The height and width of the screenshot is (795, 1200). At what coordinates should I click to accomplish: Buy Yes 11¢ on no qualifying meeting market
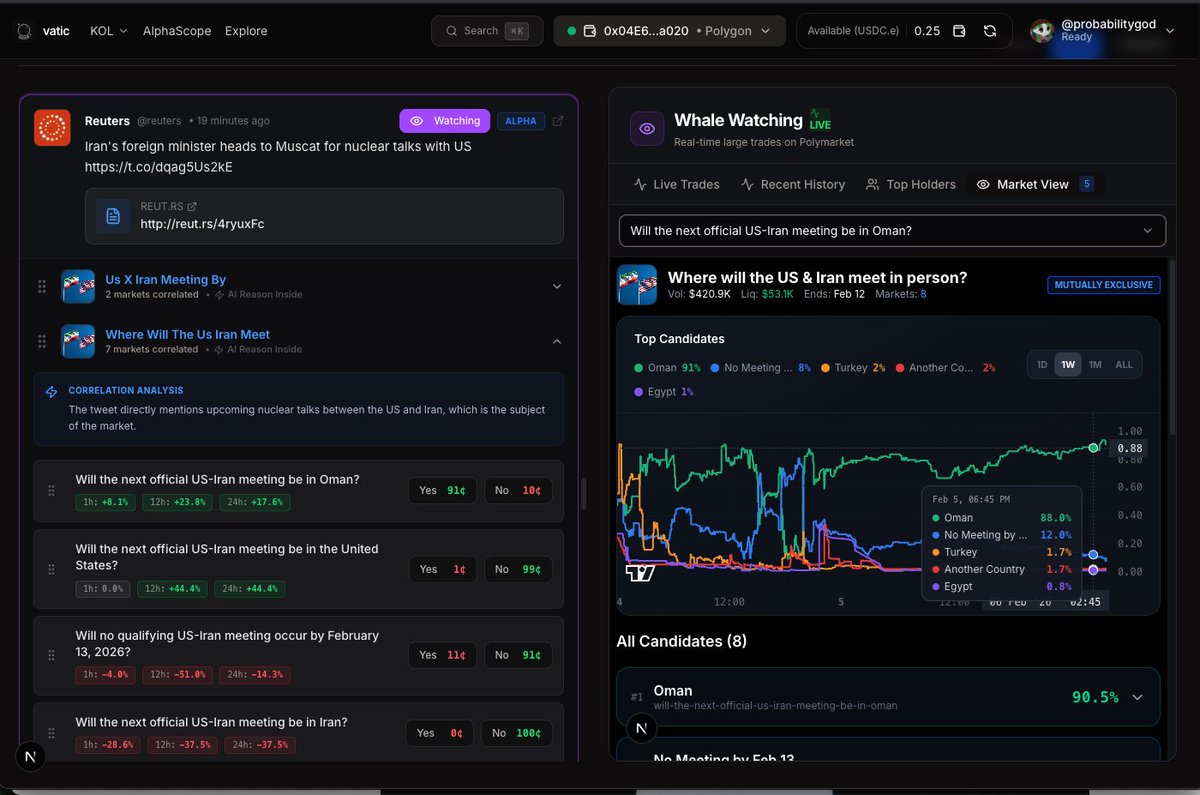(x=442, y=655)
